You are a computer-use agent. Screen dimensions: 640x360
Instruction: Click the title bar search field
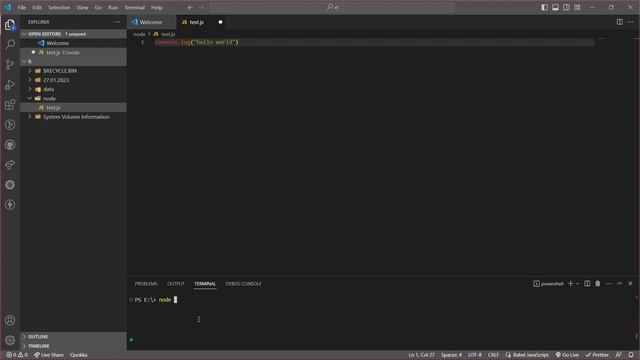click(332, 7)
